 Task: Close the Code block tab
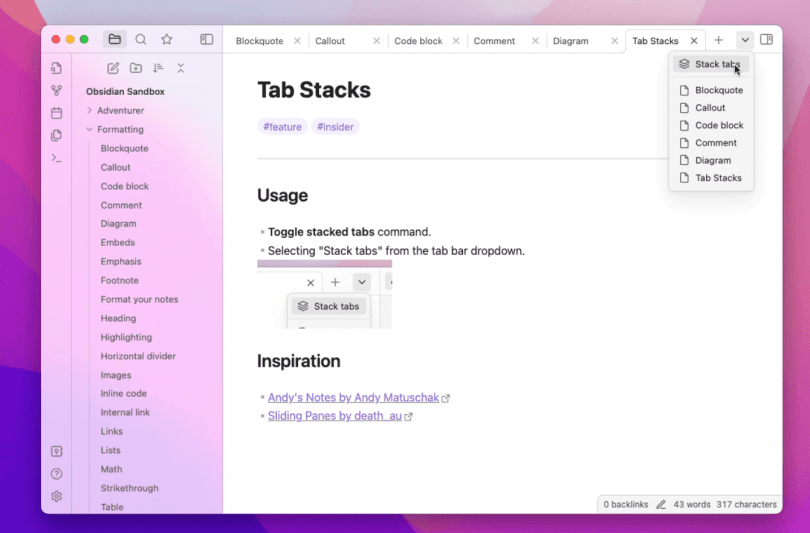[456, 41]
